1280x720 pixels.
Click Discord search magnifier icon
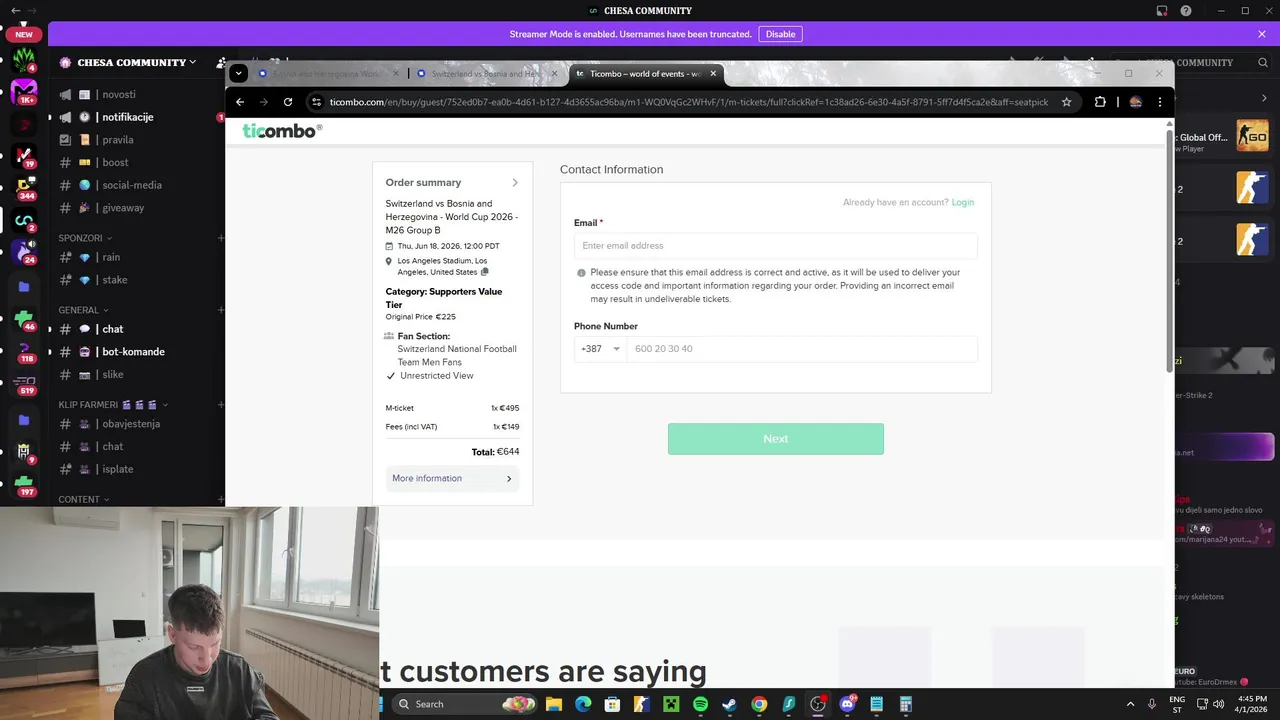[x=1263, y=62]
